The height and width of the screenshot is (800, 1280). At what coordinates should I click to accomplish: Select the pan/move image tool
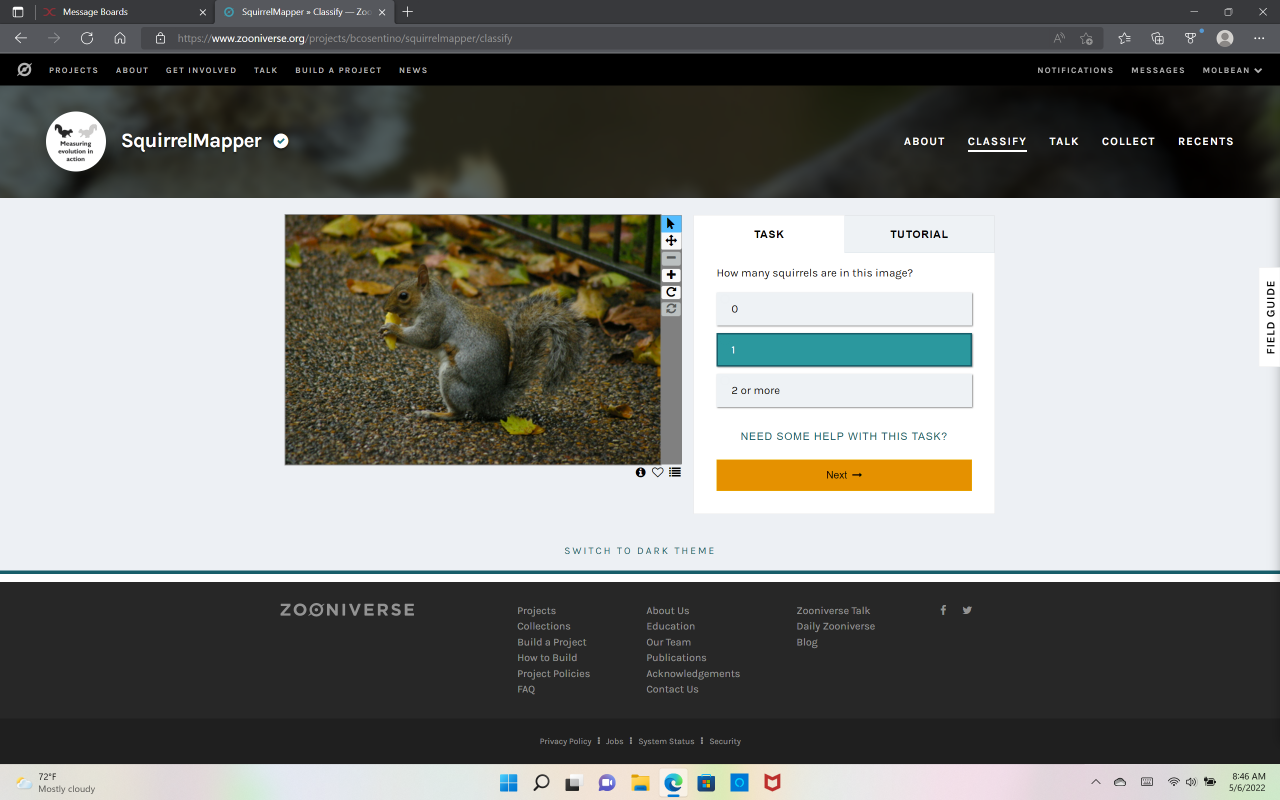coord(671,241)
